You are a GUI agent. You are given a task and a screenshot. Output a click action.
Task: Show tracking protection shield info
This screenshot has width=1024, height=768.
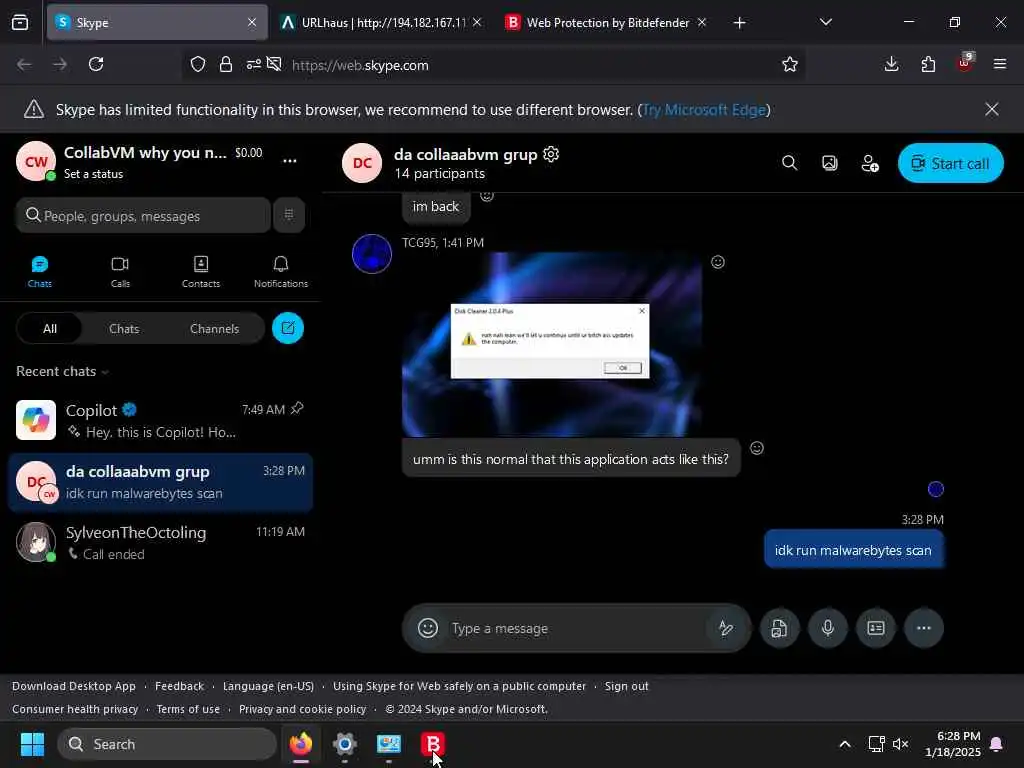tap(198, 64)
